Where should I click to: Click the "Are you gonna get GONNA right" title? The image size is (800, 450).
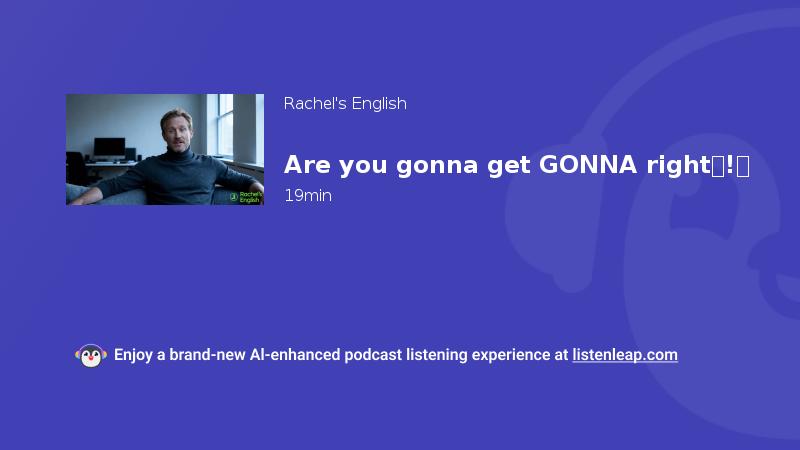pos(516,165)
